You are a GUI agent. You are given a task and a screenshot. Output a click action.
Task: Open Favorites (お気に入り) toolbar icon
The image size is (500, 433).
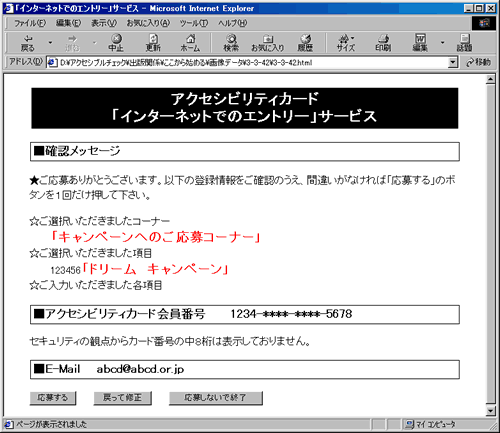click(268, 43)
